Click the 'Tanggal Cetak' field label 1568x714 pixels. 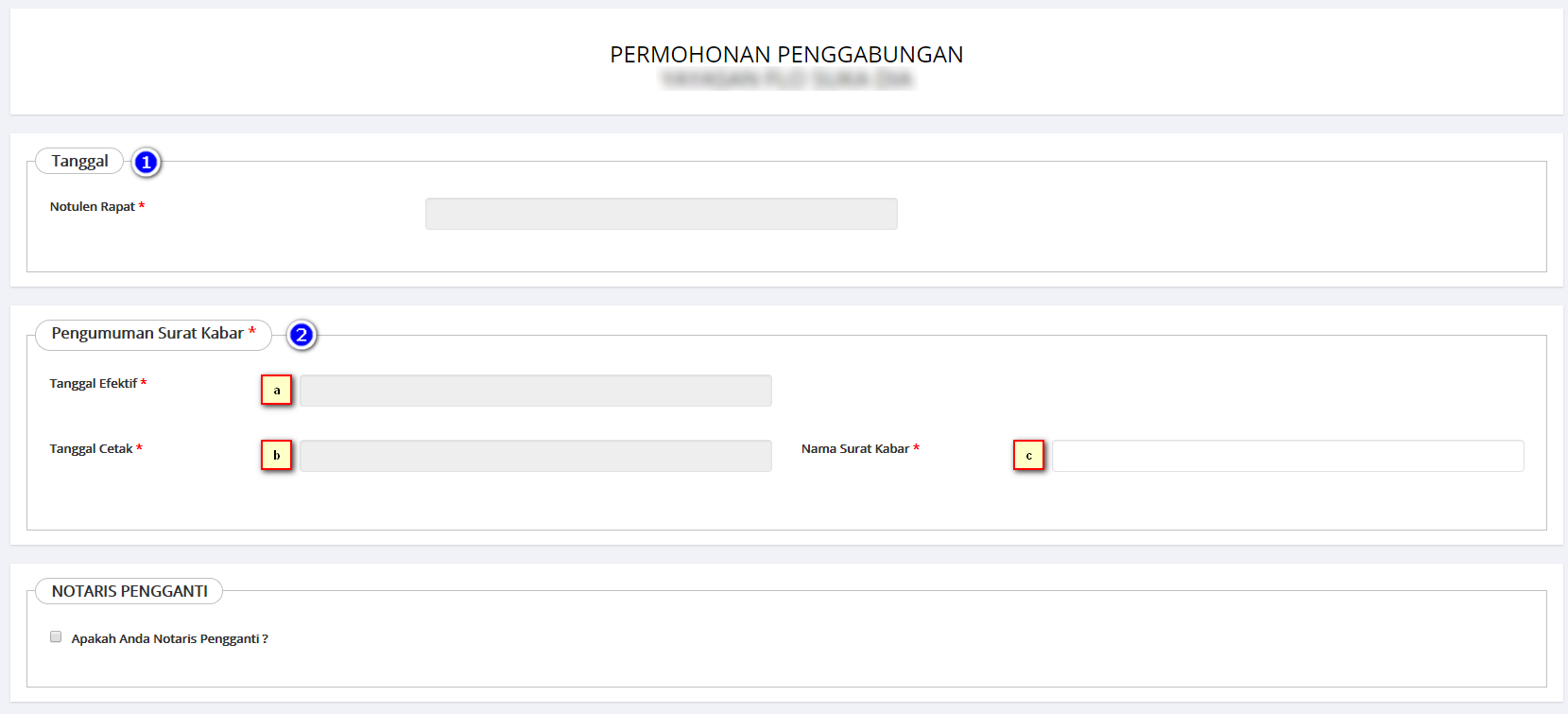pyautogui.click(x=92, y=449)
